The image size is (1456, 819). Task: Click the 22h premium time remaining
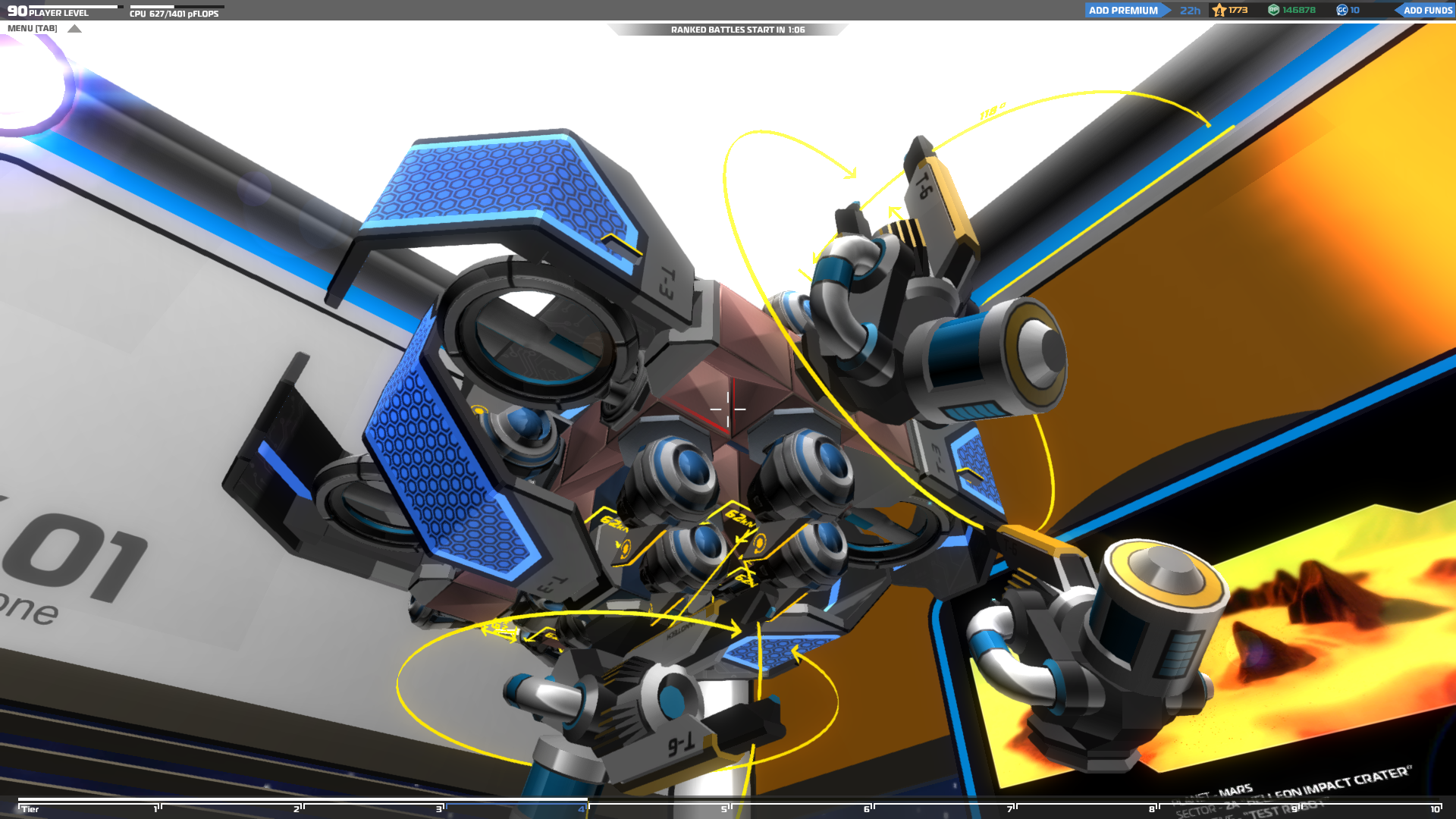(1190, 11)
